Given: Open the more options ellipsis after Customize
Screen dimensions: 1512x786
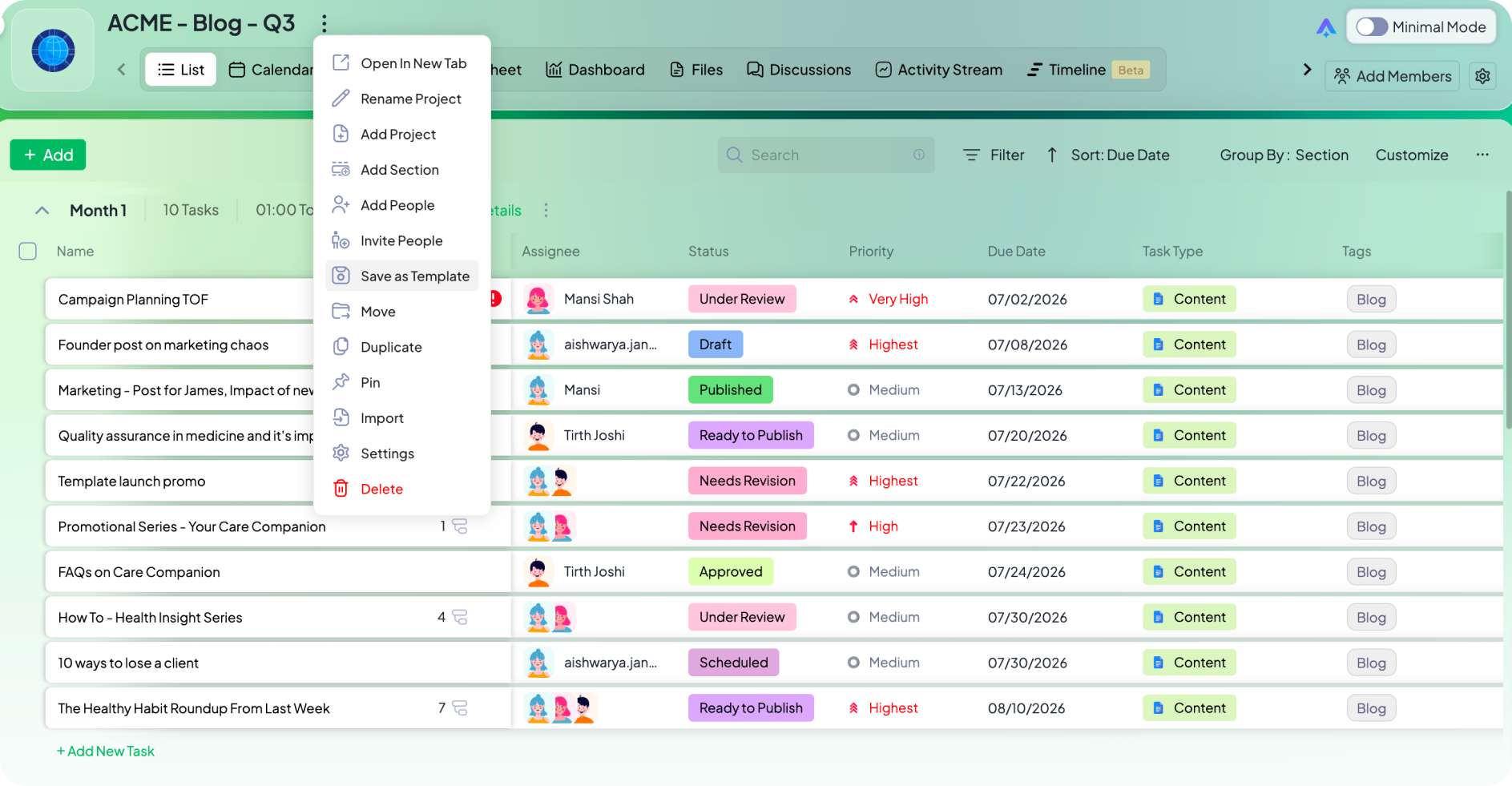Looking at the screenshot, I should pyautogui.click(x=1482, y=155).
